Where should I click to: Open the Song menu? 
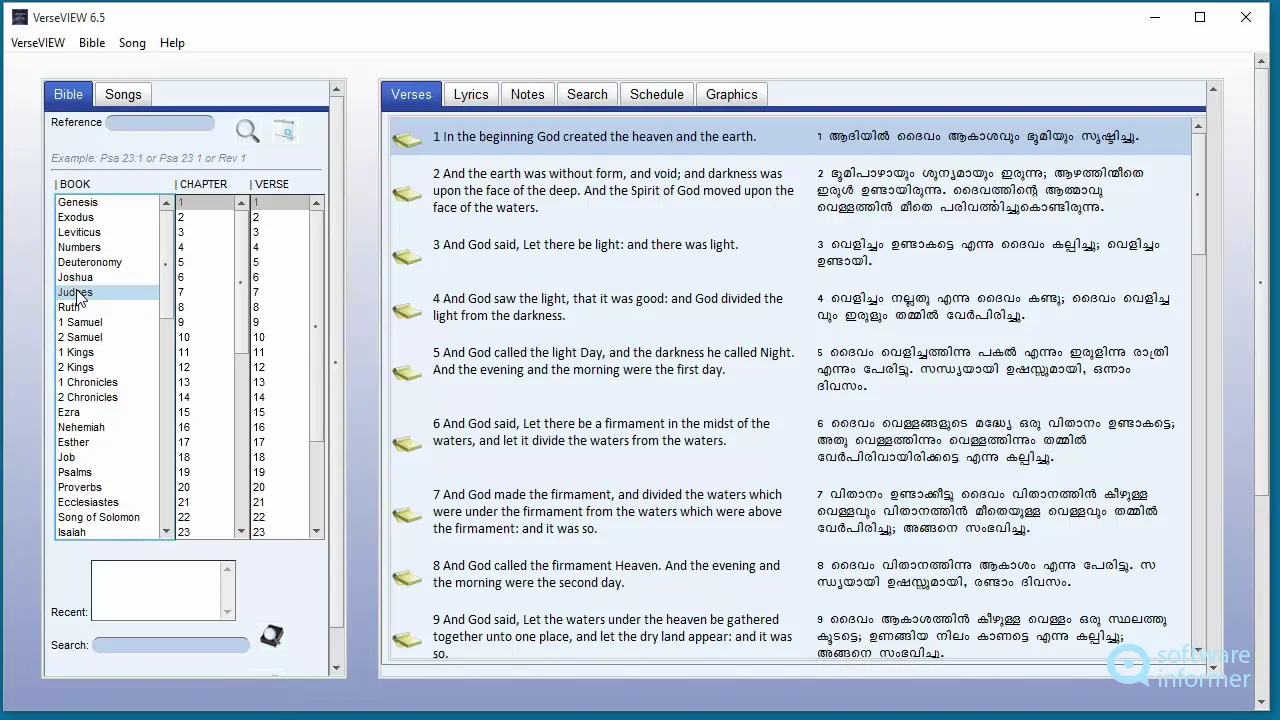pos(132,43)
